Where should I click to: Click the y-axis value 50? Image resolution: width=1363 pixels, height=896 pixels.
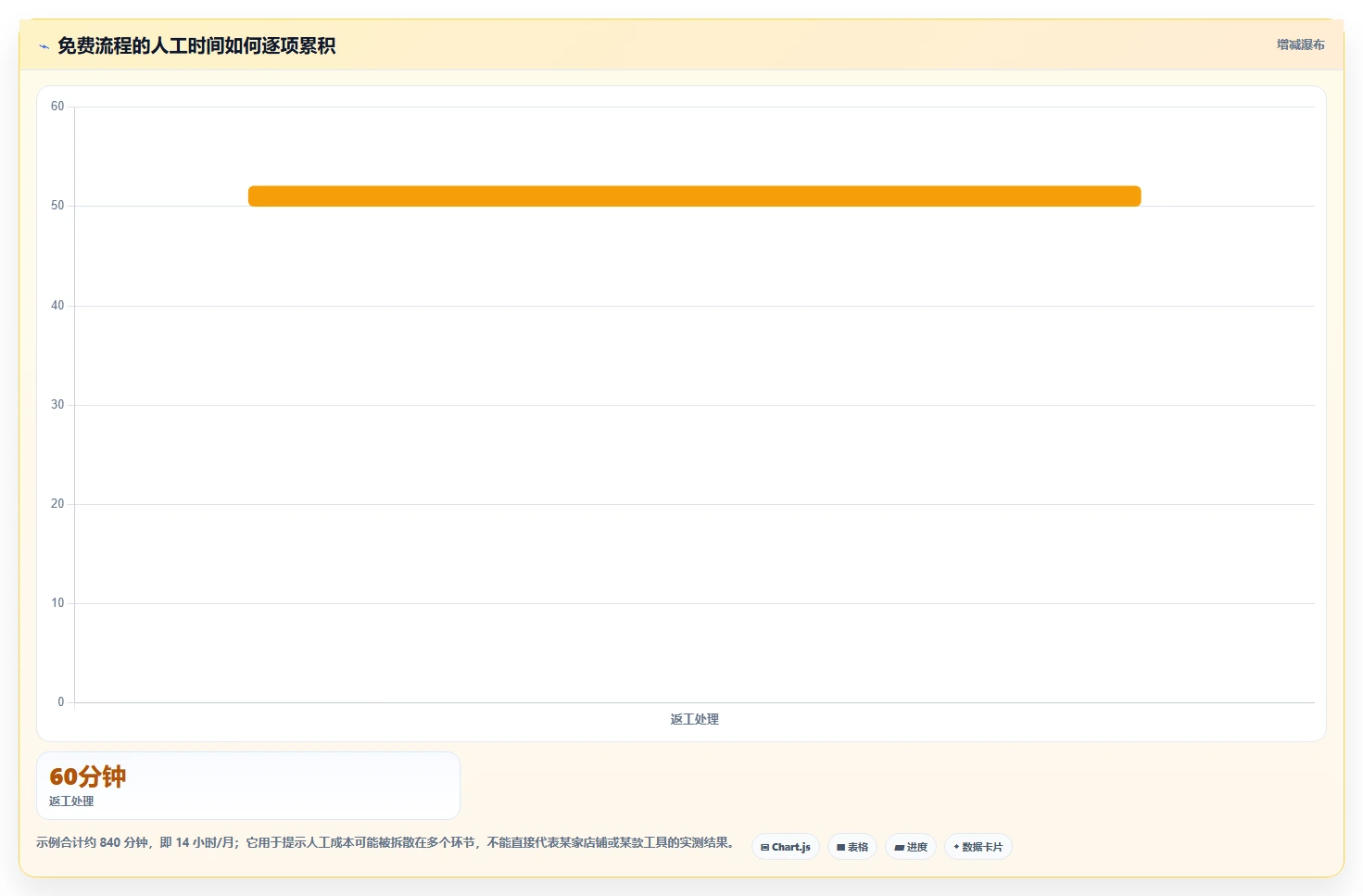pyautogui.click(x=57, y=206)
